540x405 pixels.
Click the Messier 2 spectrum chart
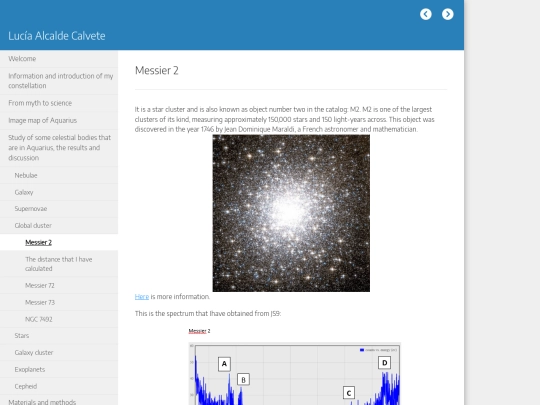click(295, 374)
